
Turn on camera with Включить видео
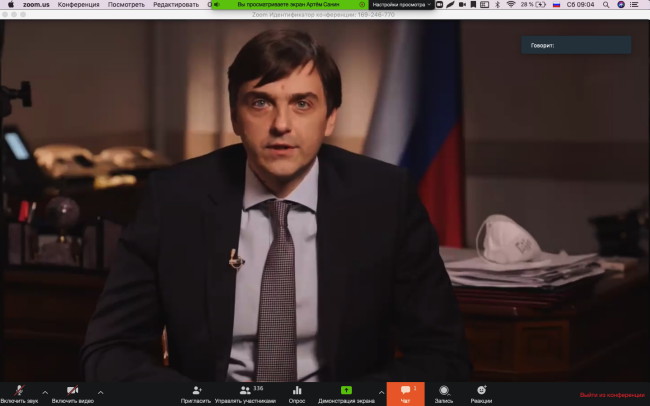point(72,390)
